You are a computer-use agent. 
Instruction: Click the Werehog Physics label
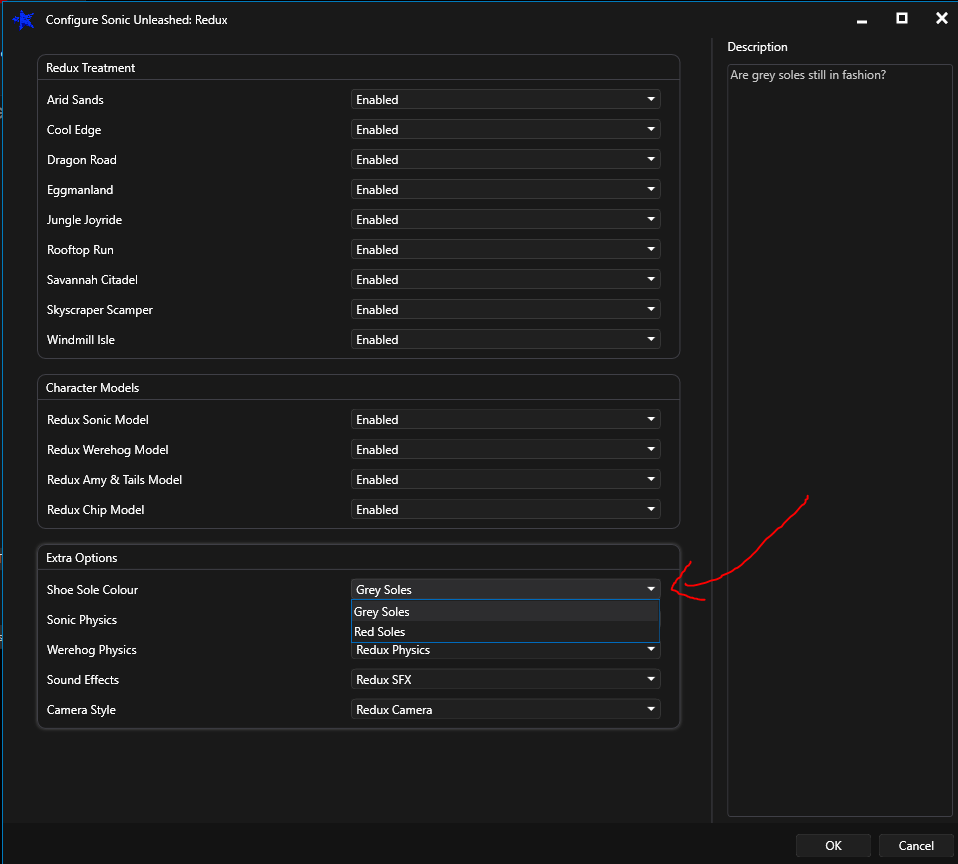92,650
